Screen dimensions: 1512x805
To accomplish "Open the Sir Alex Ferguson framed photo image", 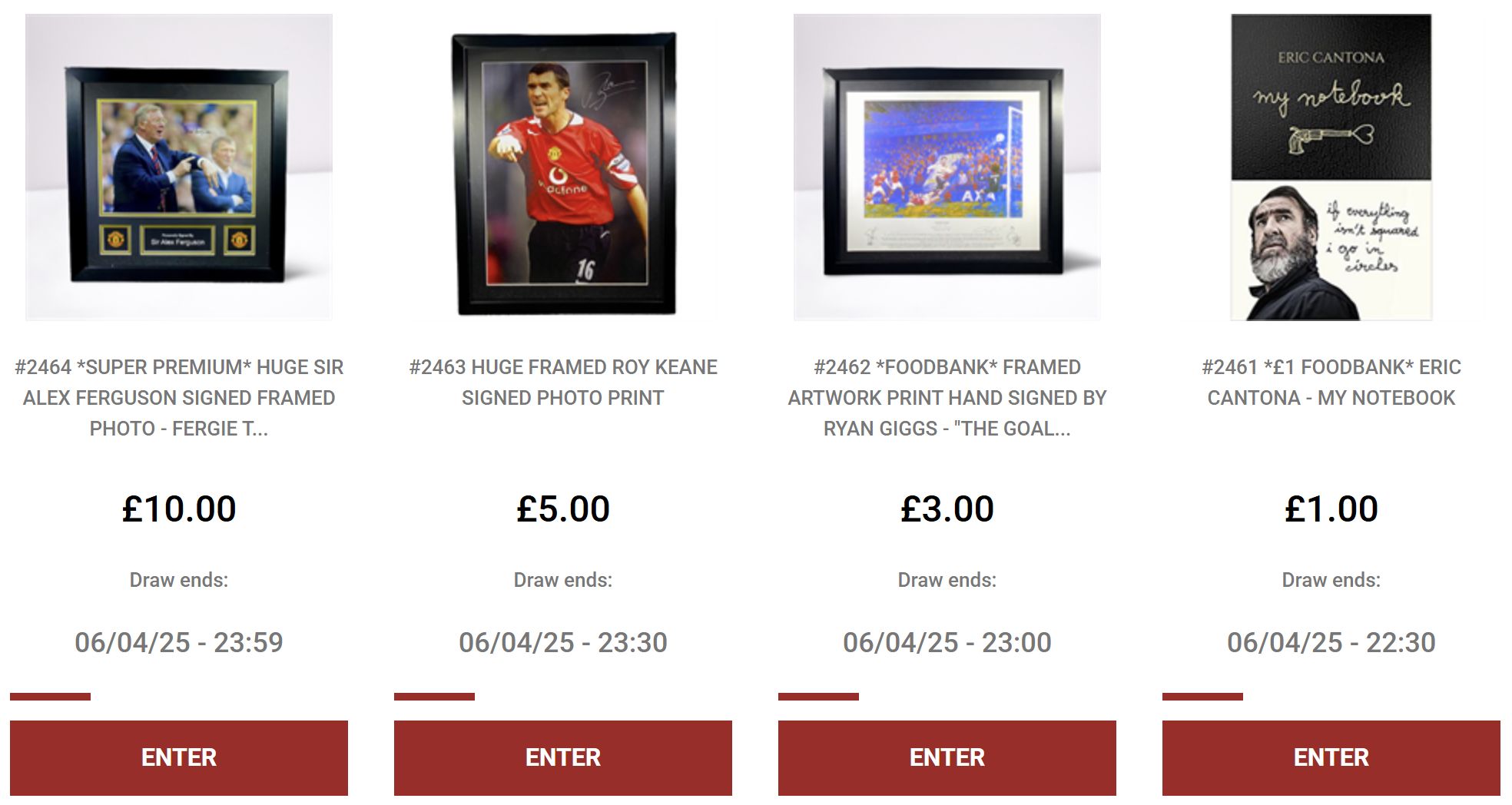I will tap(179, 167).
